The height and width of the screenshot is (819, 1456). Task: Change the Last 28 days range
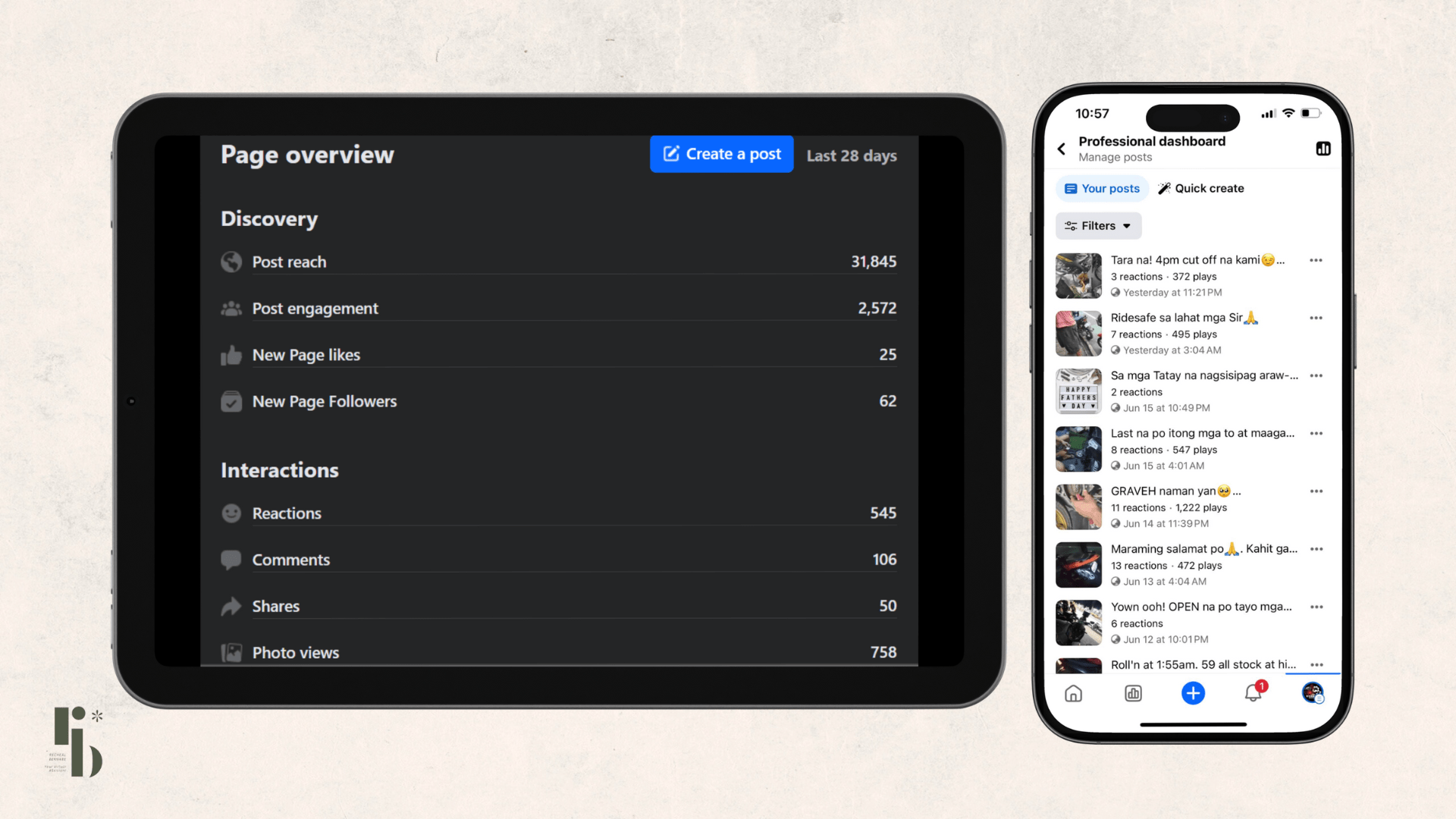click(x=851, y=155)
